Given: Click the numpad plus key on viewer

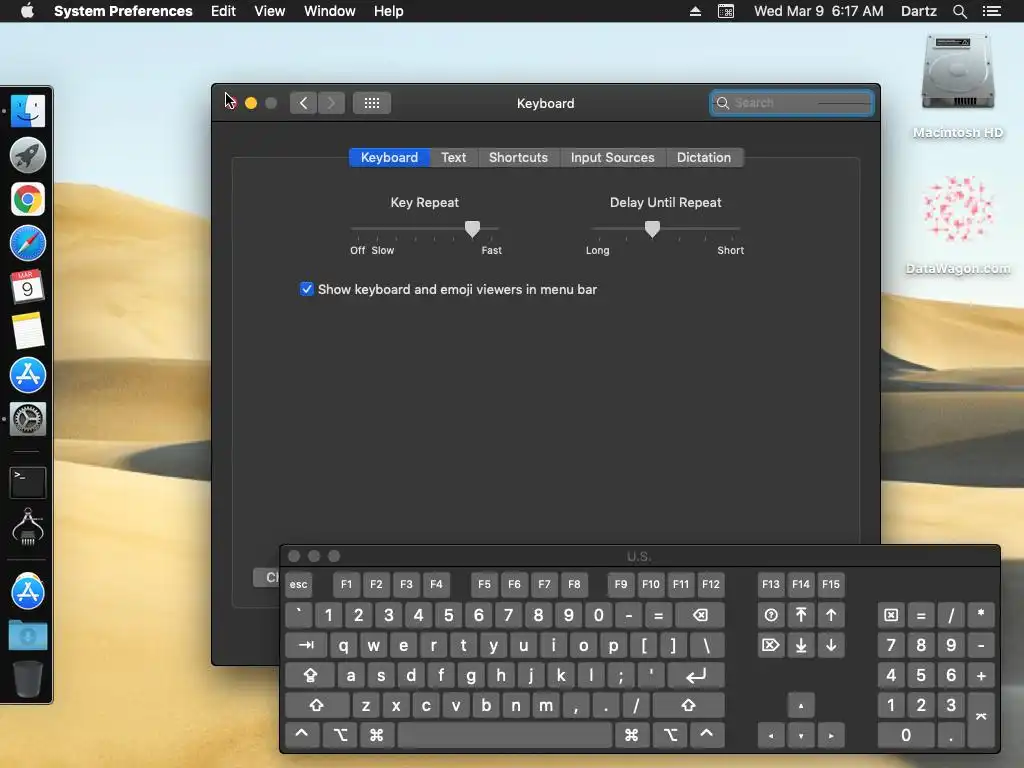Looking at the screenshot, I should 981,675.
